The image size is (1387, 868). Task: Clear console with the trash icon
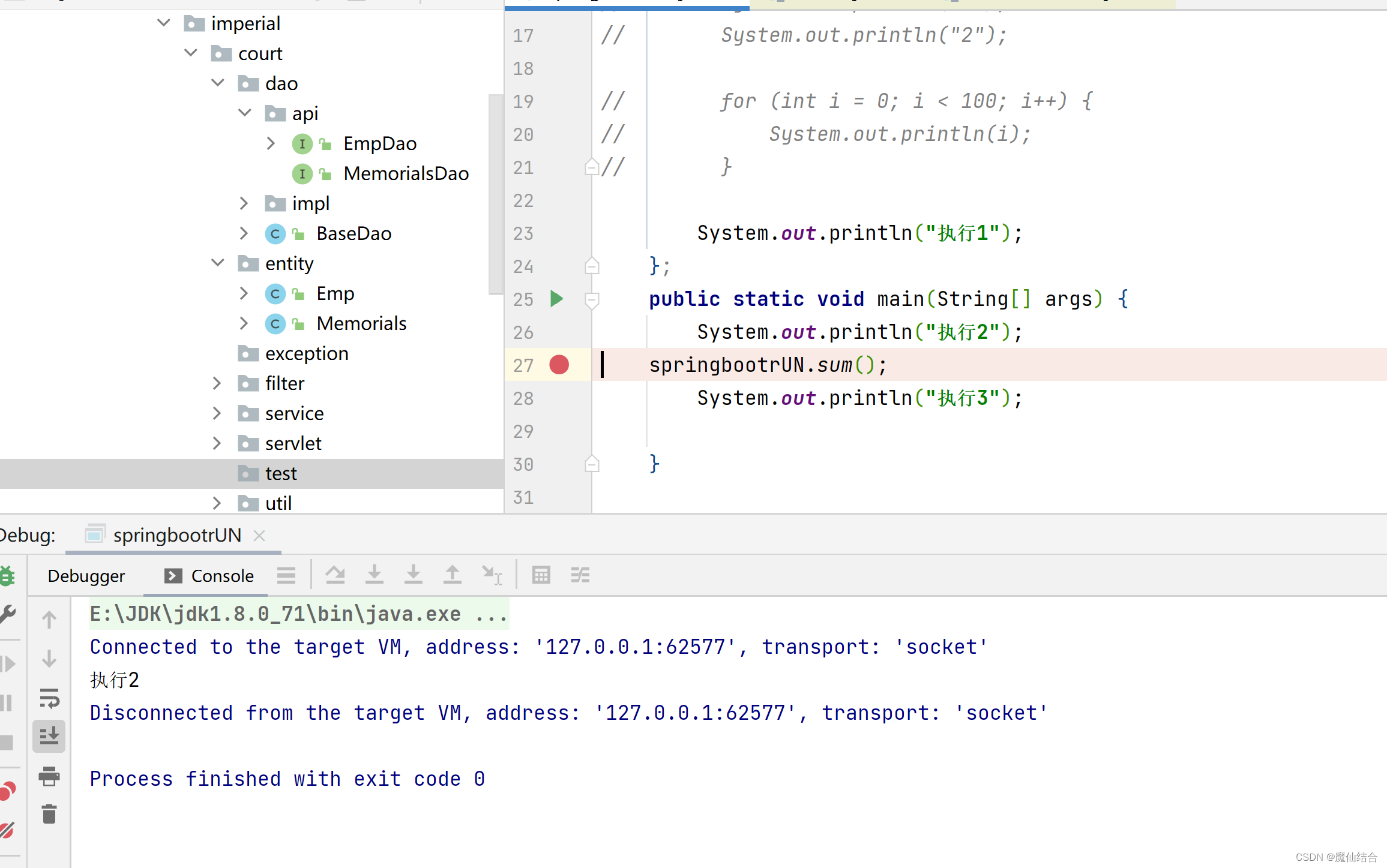[x=49, y=814]
